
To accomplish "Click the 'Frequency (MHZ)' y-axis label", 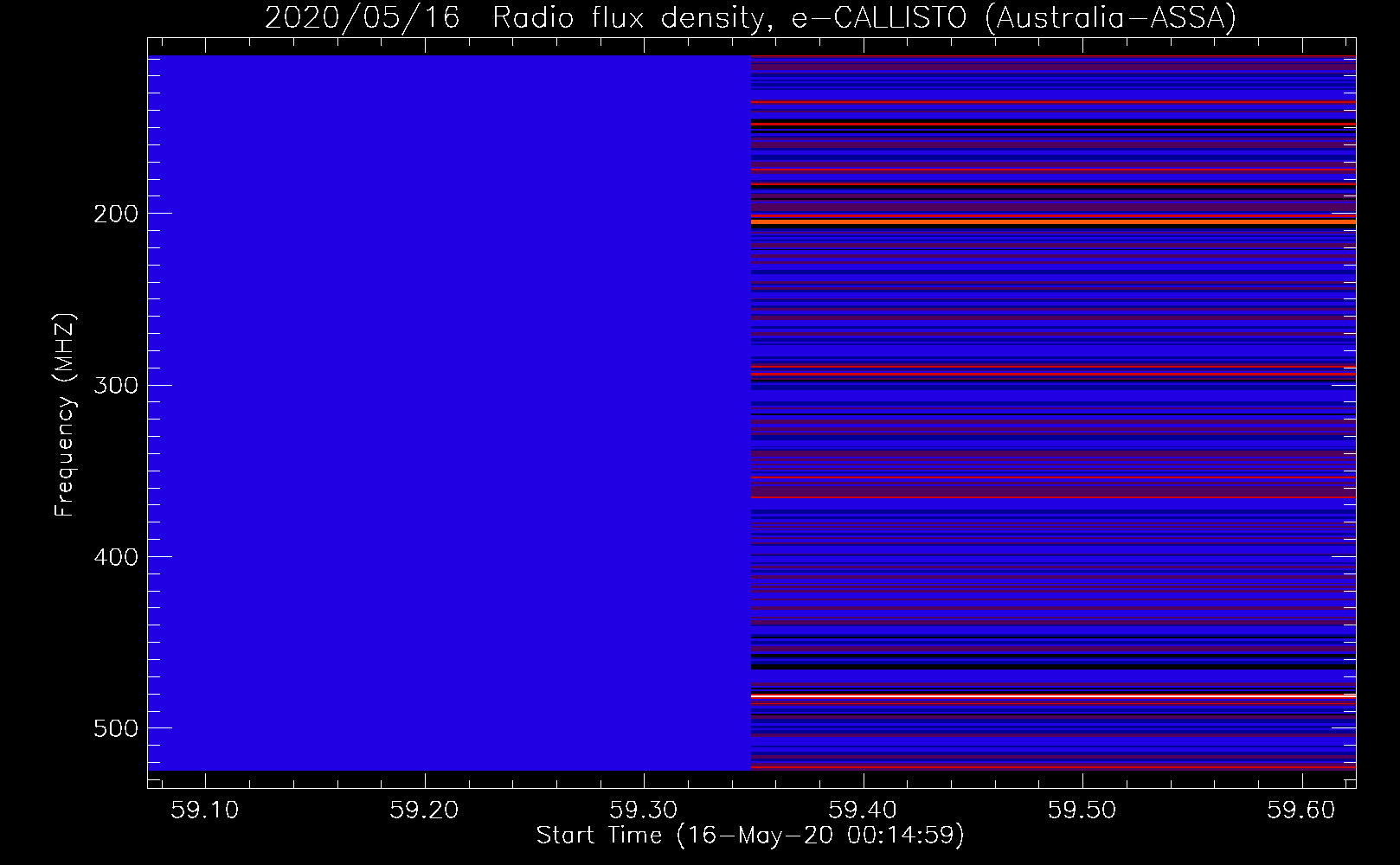I will (x=66, y=415).
